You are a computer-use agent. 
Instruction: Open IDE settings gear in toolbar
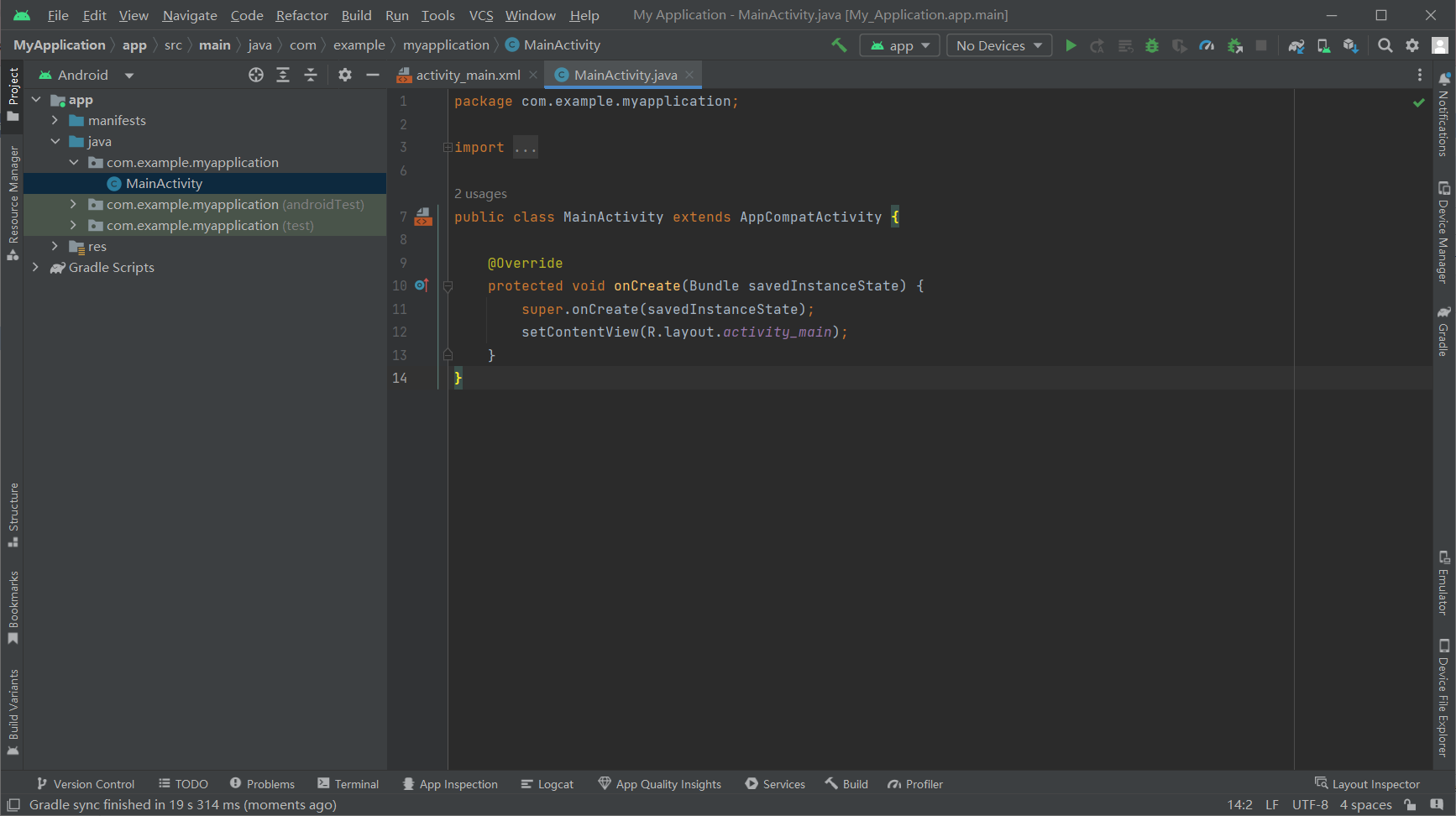pos(1412,45)
